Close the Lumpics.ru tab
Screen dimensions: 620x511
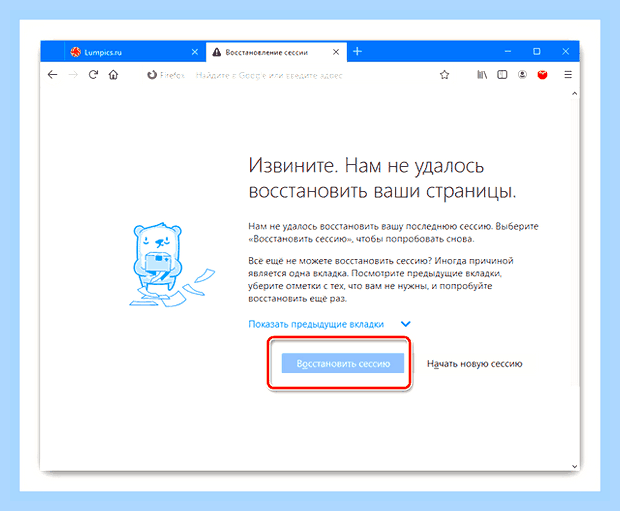click(195, 52)
